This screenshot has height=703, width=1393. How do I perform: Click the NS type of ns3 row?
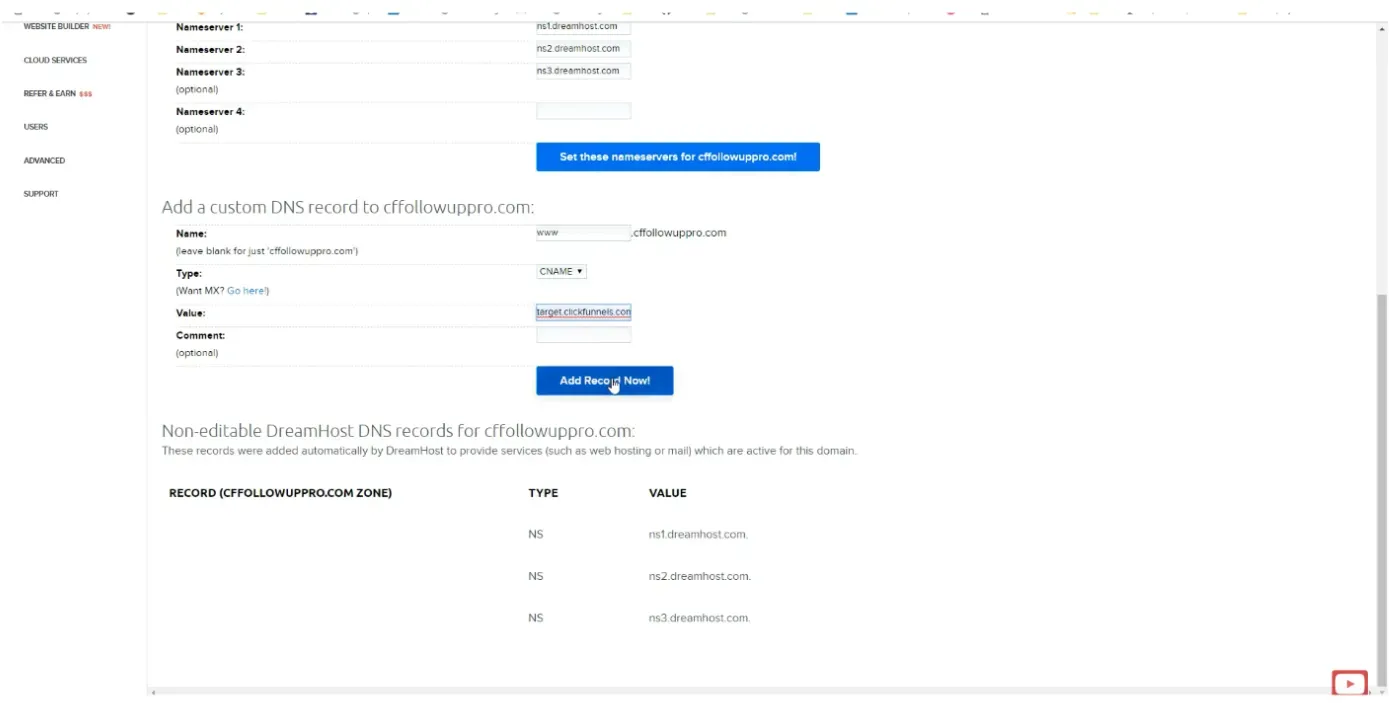coord(536,619)
